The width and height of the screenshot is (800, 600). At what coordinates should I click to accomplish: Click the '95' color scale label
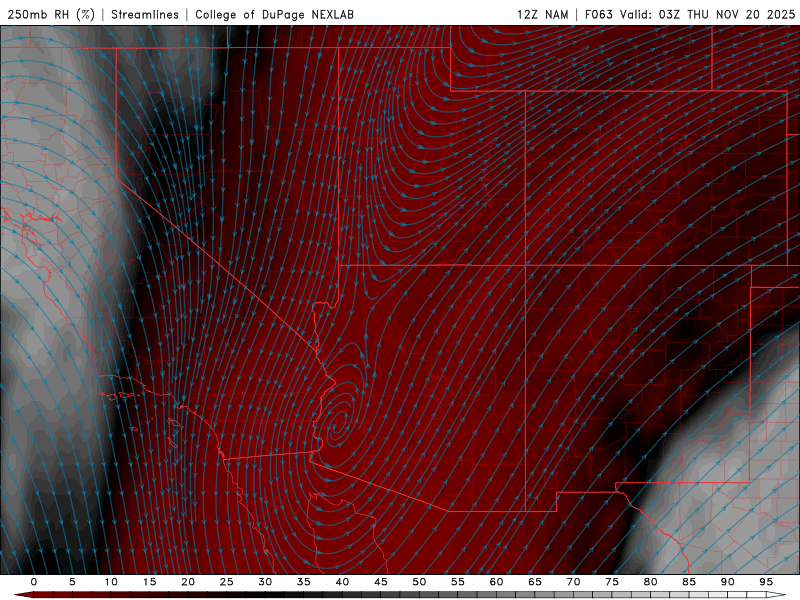766,582
